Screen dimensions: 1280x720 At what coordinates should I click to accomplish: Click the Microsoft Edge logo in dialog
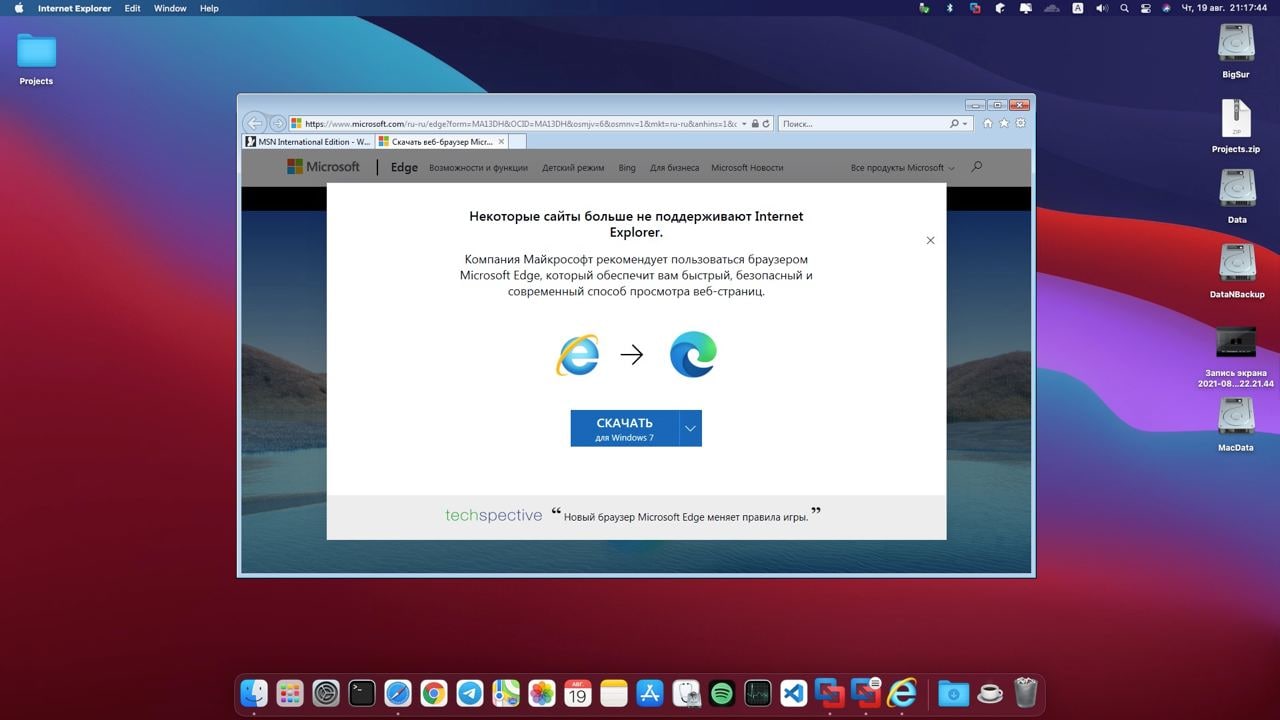693,355
